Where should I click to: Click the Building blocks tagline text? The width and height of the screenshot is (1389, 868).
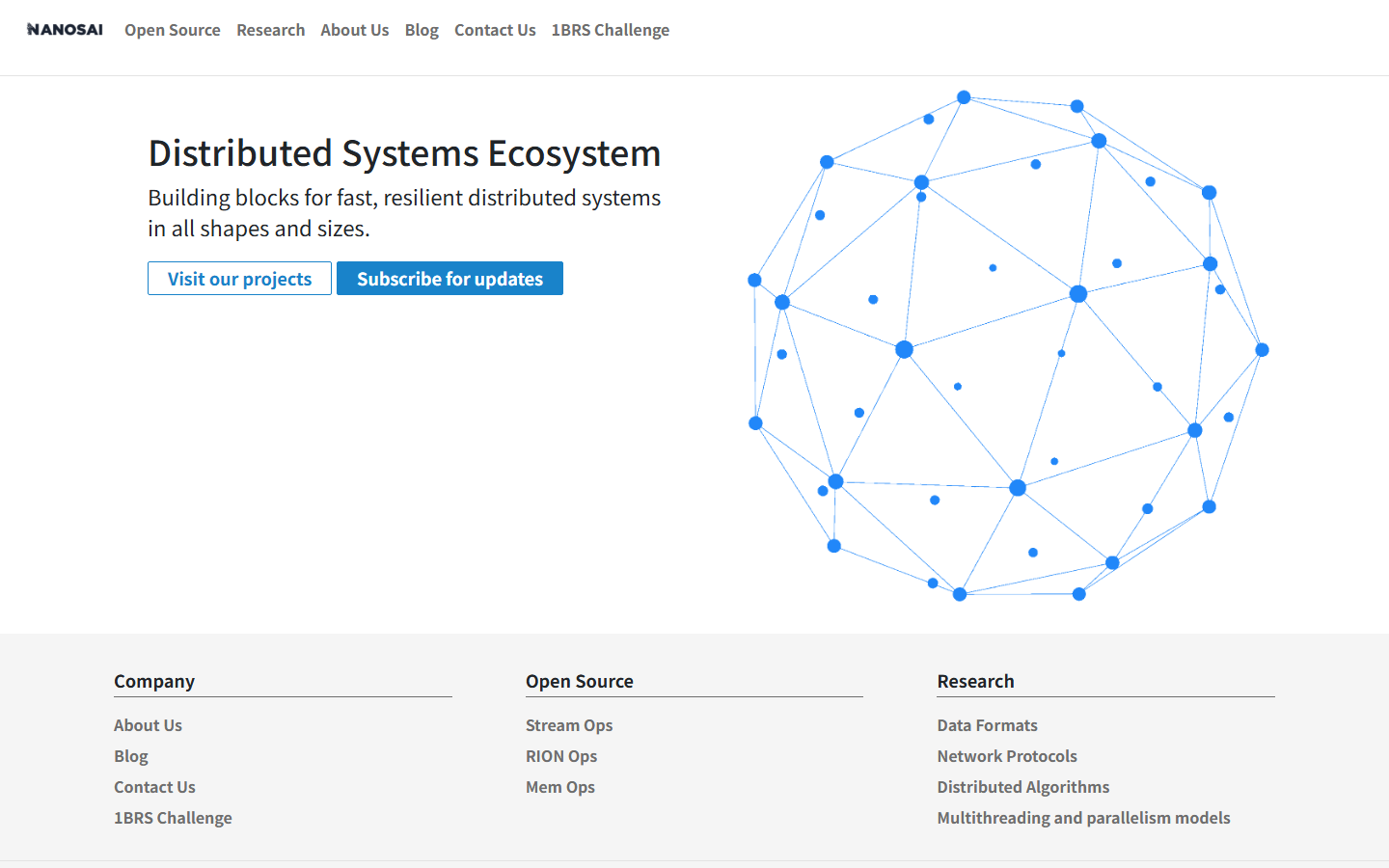pyautogui.click(x=404, y=213)
